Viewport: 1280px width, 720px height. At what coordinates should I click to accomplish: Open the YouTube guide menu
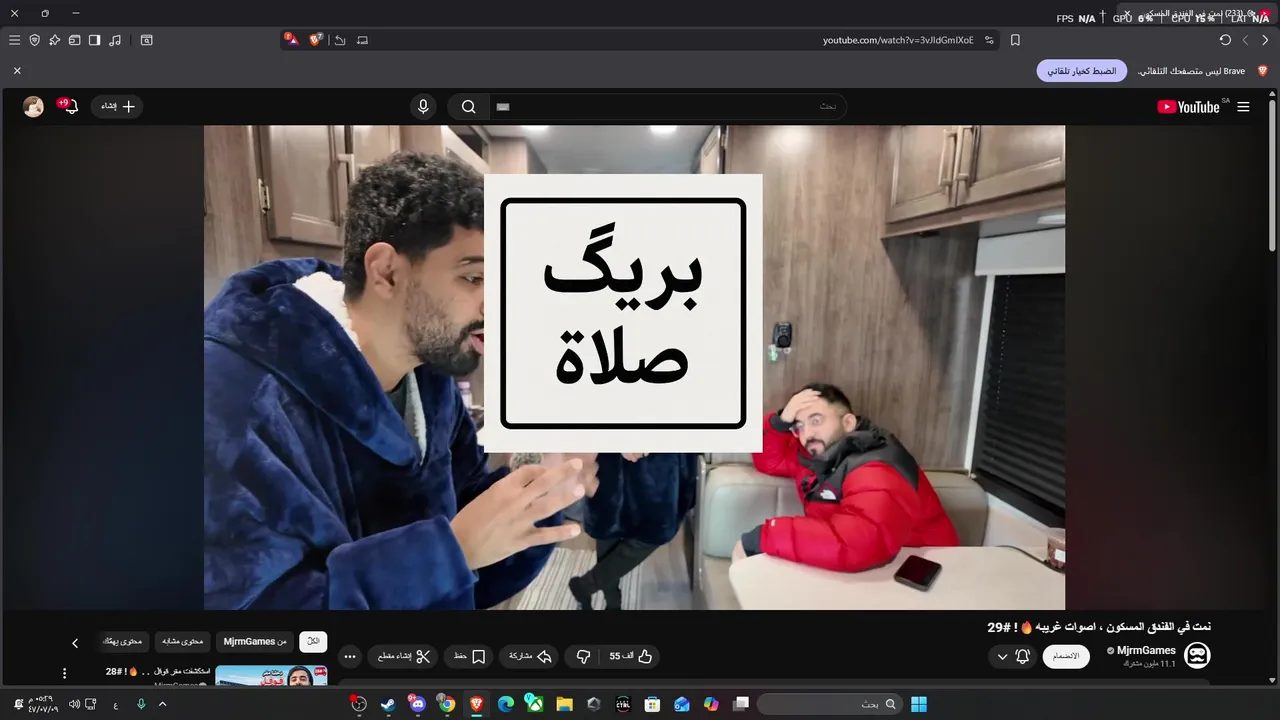pyautogui.click(x=1243, y=107)
